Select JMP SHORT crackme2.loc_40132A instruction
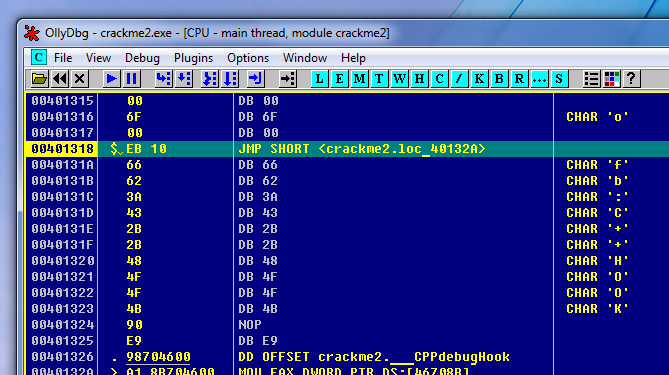Image resolution: width=669 pixels, height=375 pixels. pyautogui.click(x=362, y=149)
